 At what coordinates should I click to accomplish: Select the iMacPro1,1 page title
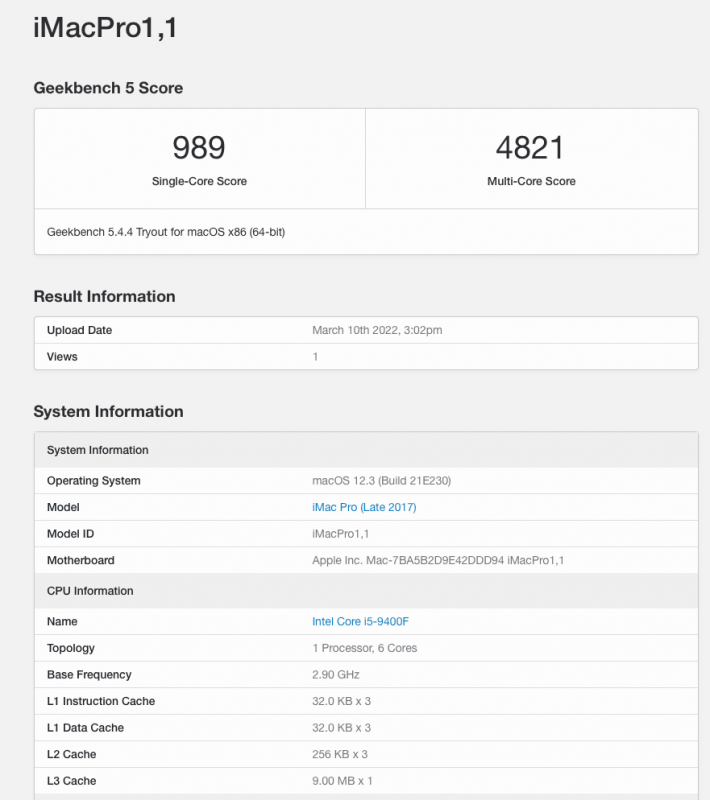pos(105,28)
